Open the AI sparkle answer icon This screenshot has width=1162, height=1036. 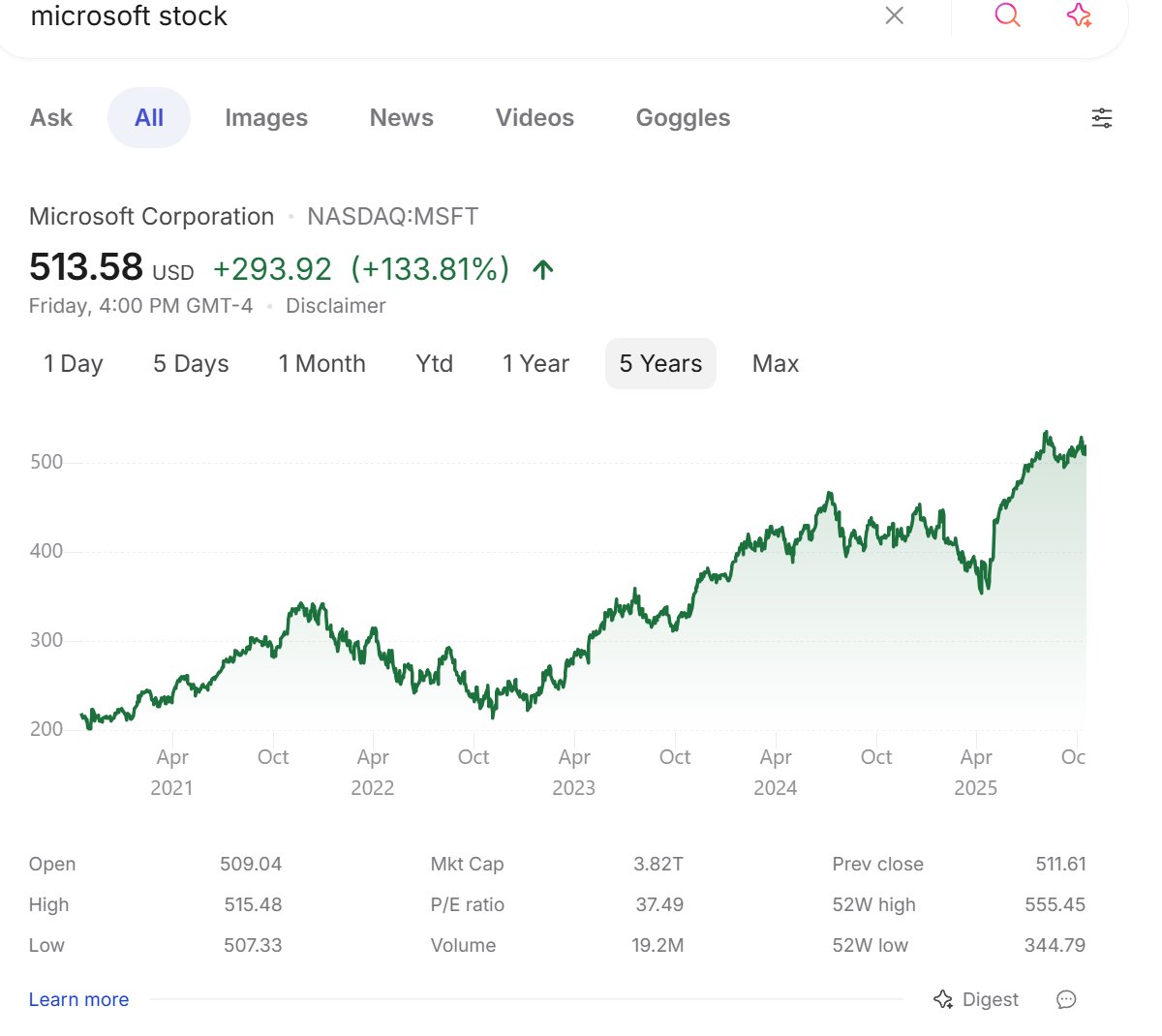pyautogui.click(x=1079, y=15)
